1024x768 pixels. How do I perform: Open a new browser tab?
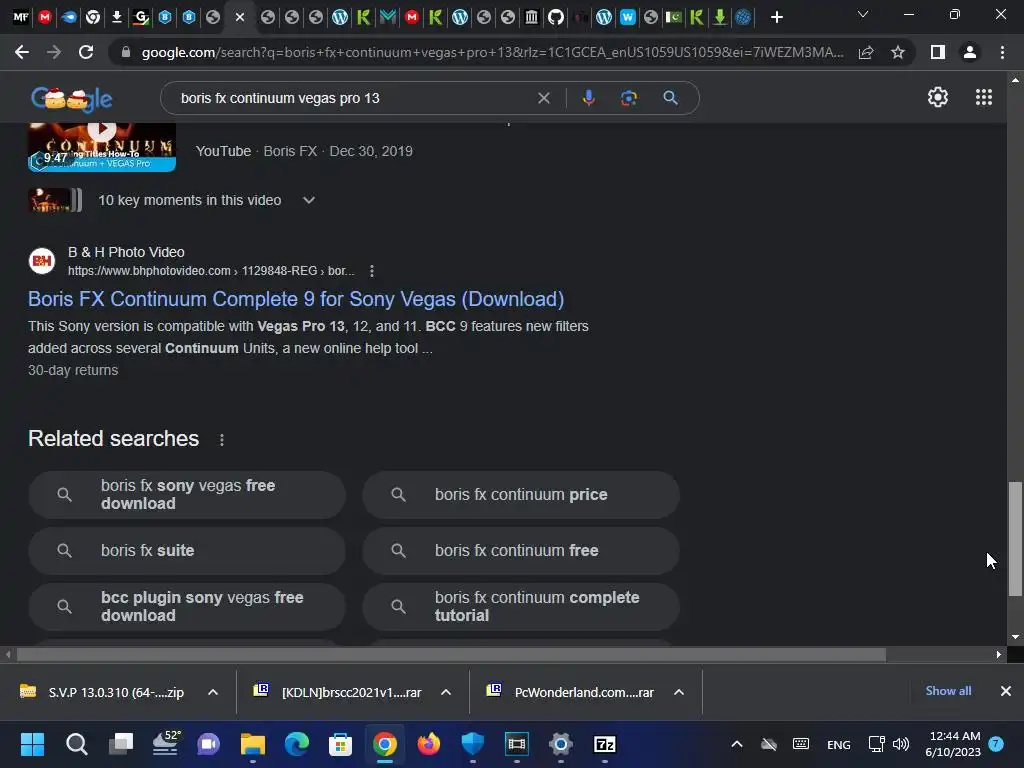click(776, 18)
